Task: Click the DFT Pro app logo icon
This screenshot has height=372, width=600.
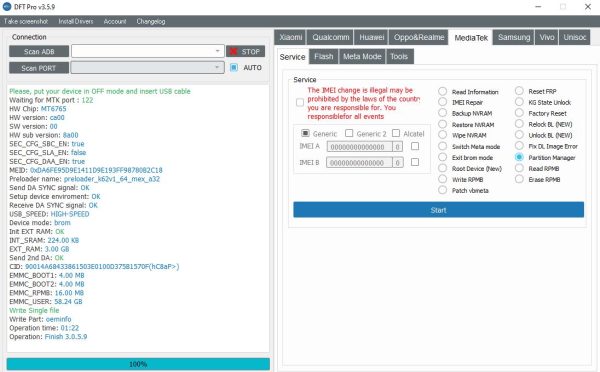Action: coord(7,7)
